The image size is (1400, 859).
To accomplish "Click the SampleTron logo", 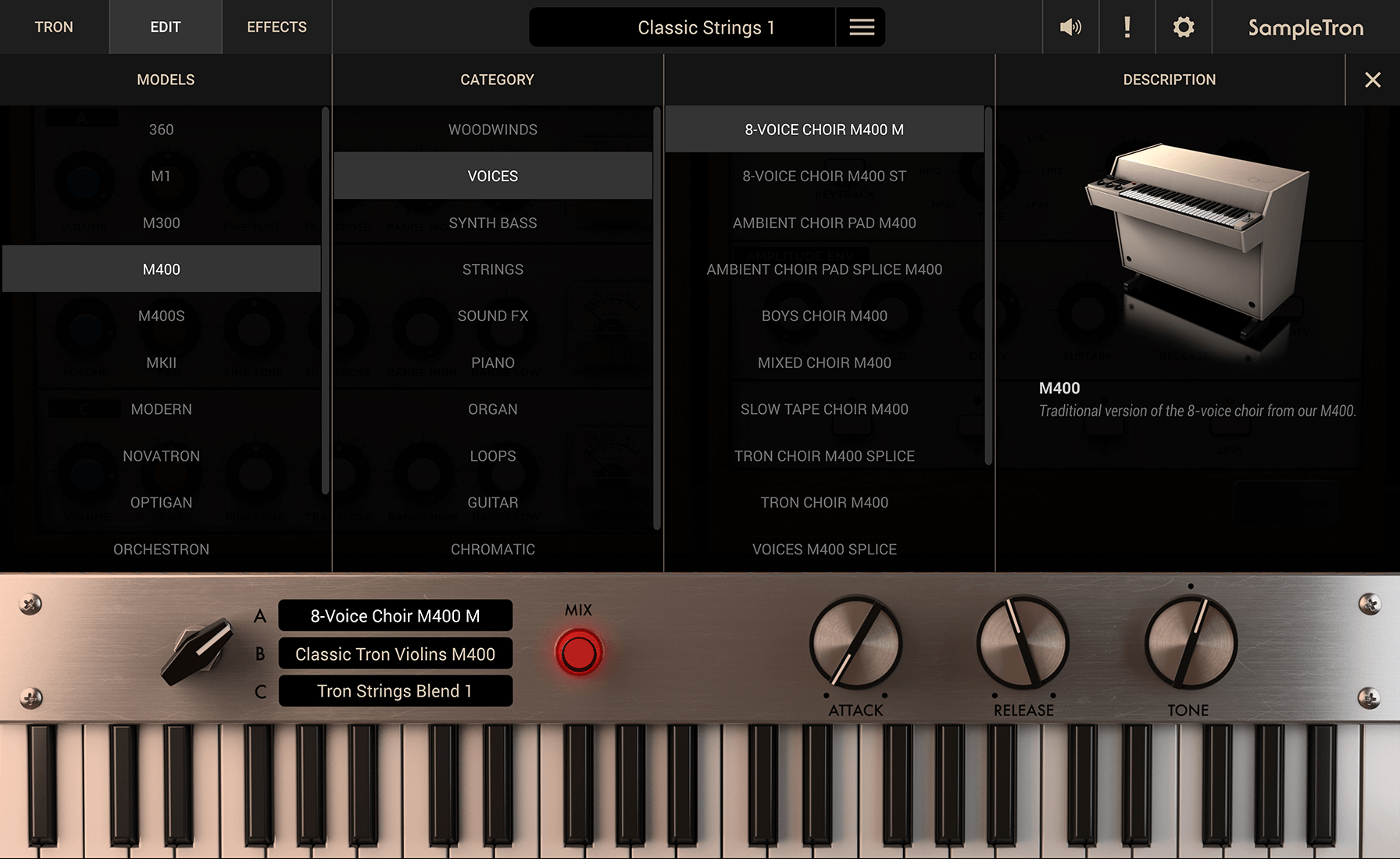I will (x=1305, y=27).
